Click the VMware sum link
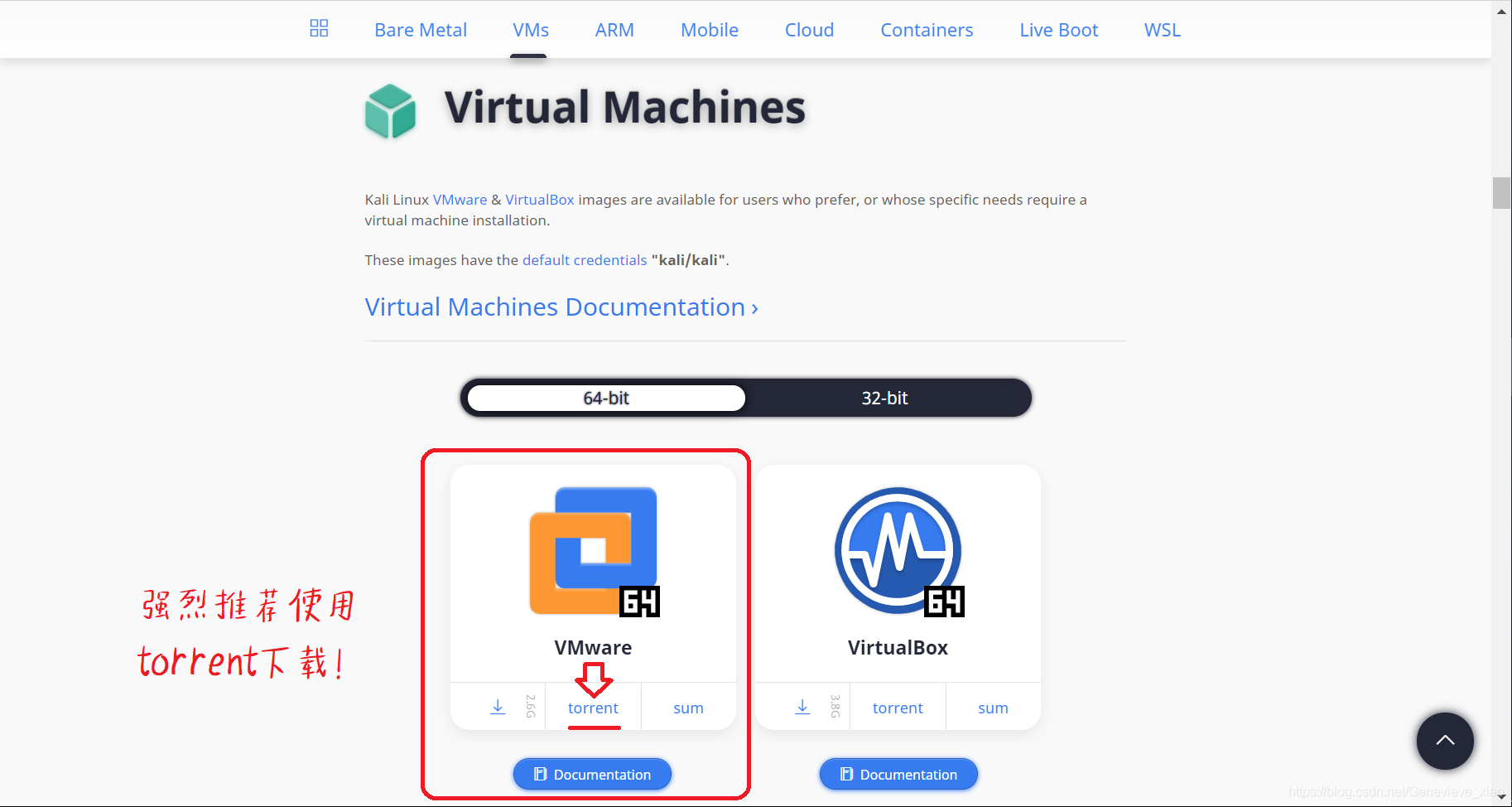 688,708
